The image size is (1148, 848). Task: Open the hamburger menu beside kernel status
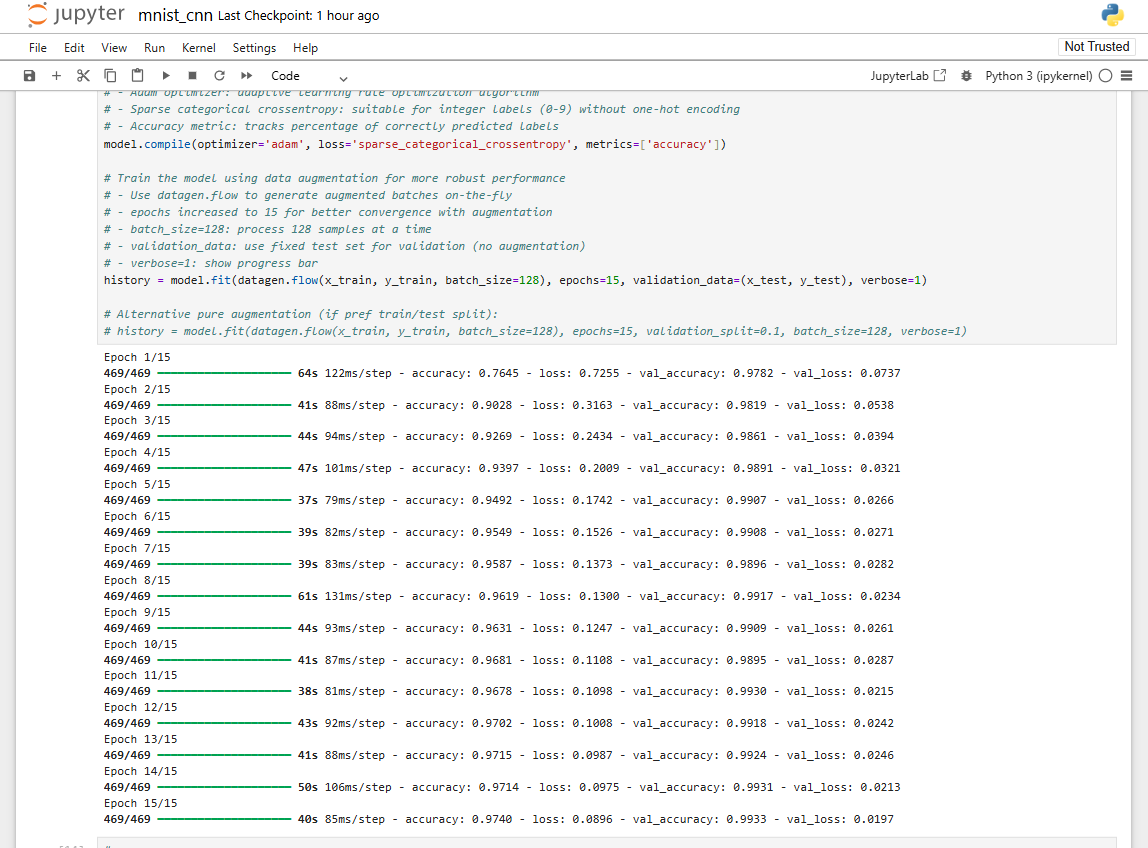[1127, 76]
